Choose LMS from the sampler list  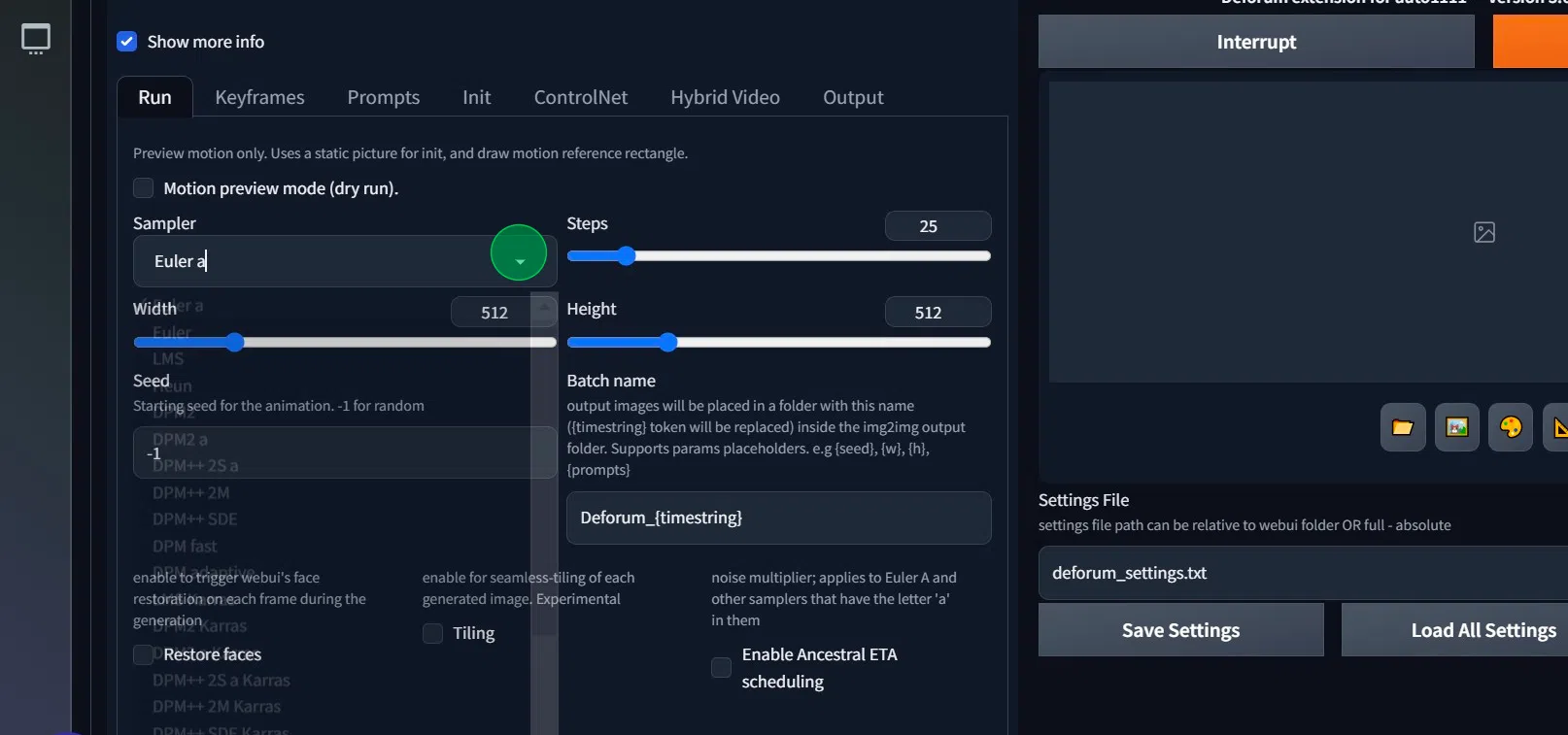coord(168,359)
